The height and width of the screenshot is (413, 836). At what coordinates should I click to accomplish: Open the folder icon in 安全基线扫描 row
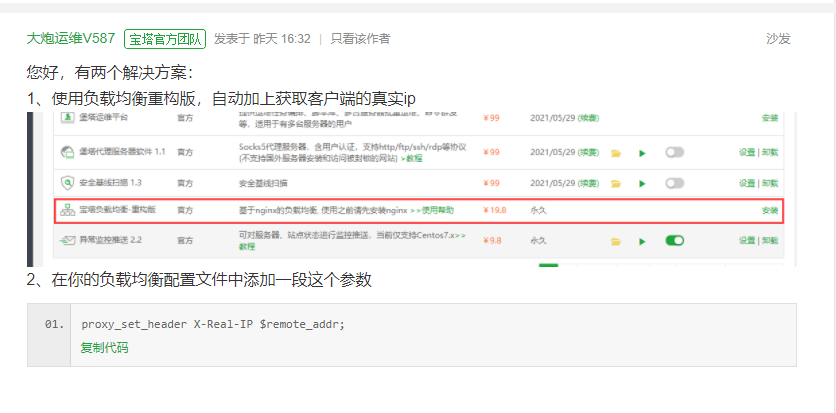[616, 184]
